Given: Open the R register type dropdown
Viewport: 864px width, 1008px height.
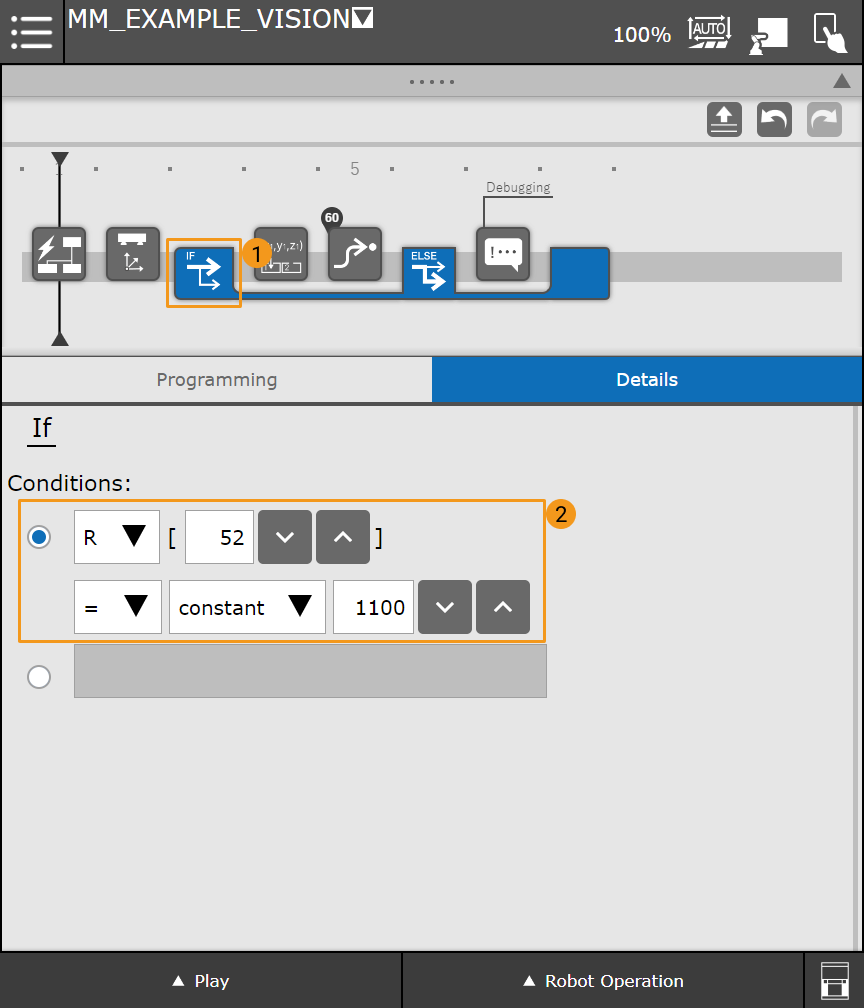Looking at the screenshot, I should 117,537.
